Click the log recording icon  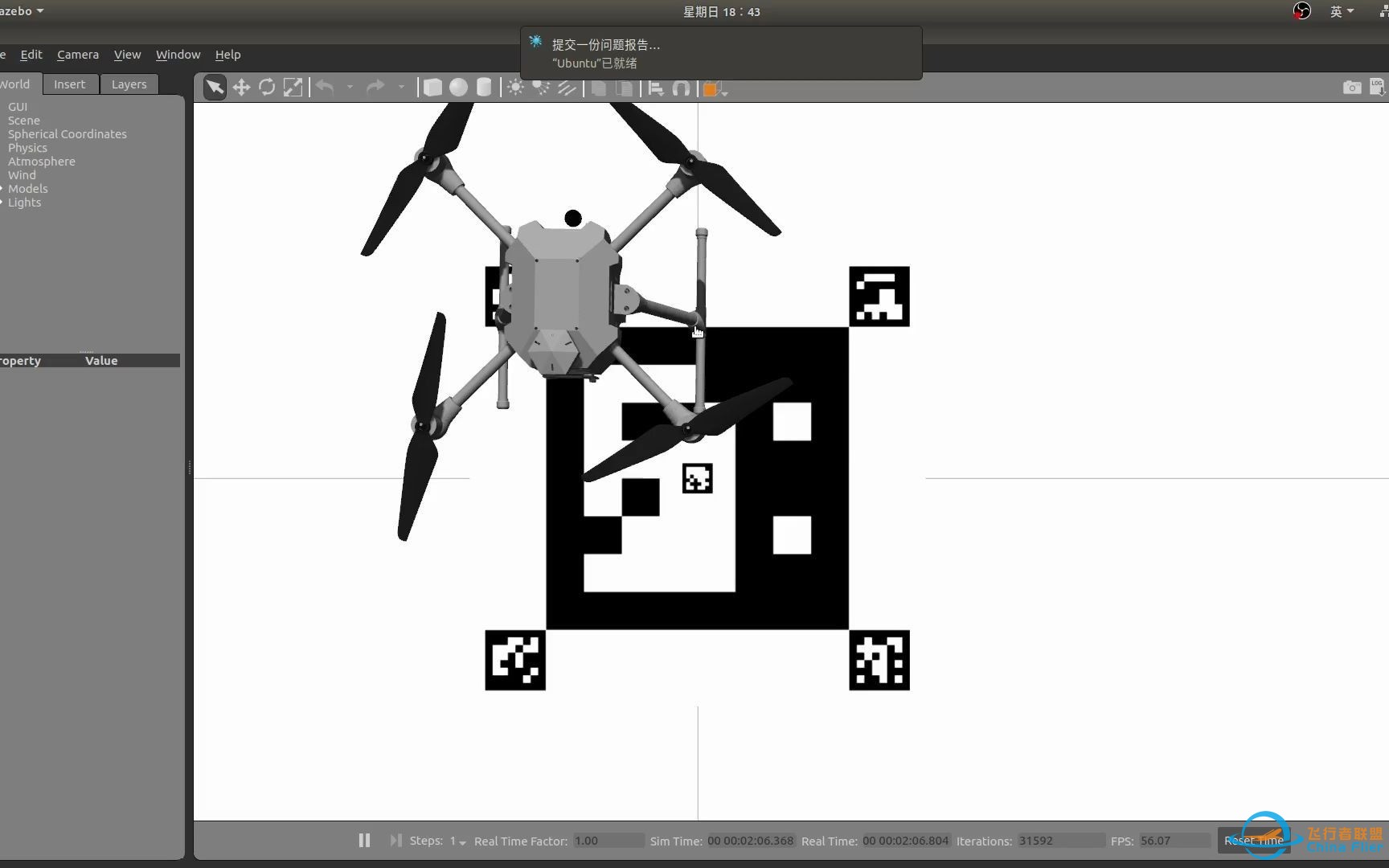1378,88
